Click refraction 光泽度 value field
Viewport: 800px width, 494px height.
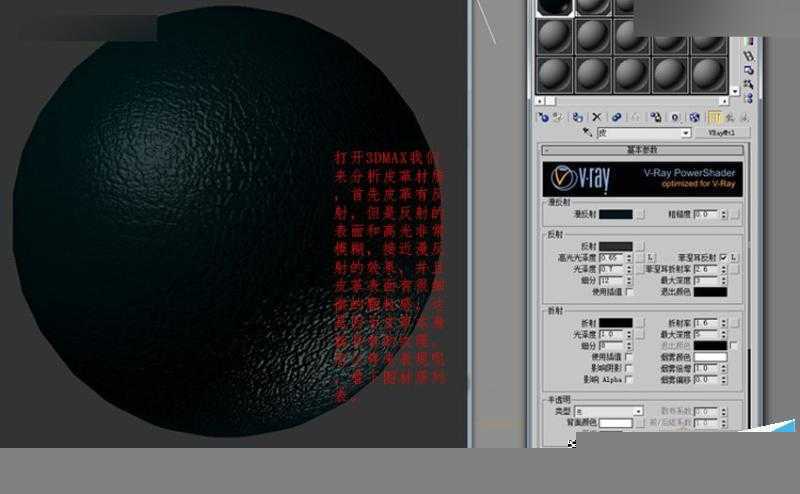[x=612, y=334]
